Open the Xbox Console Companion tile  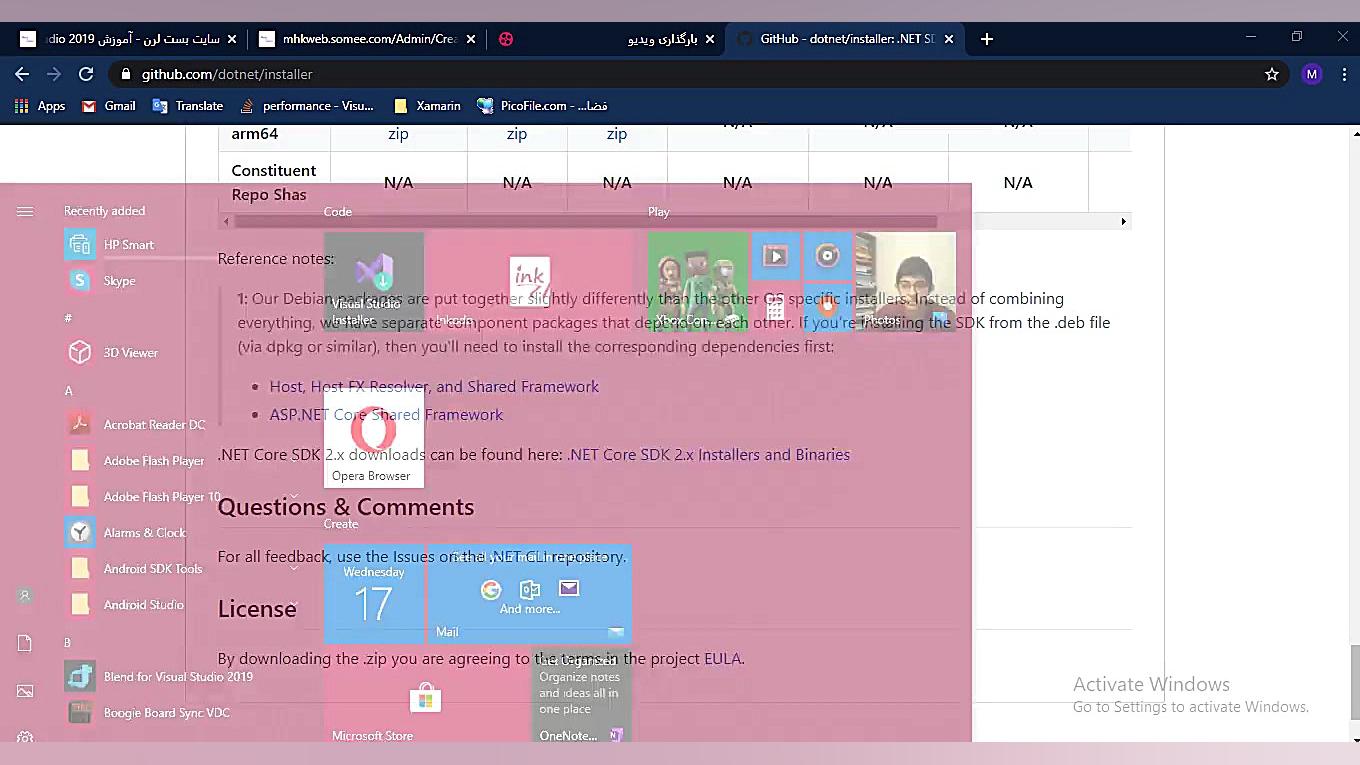[x=698, y=282]
